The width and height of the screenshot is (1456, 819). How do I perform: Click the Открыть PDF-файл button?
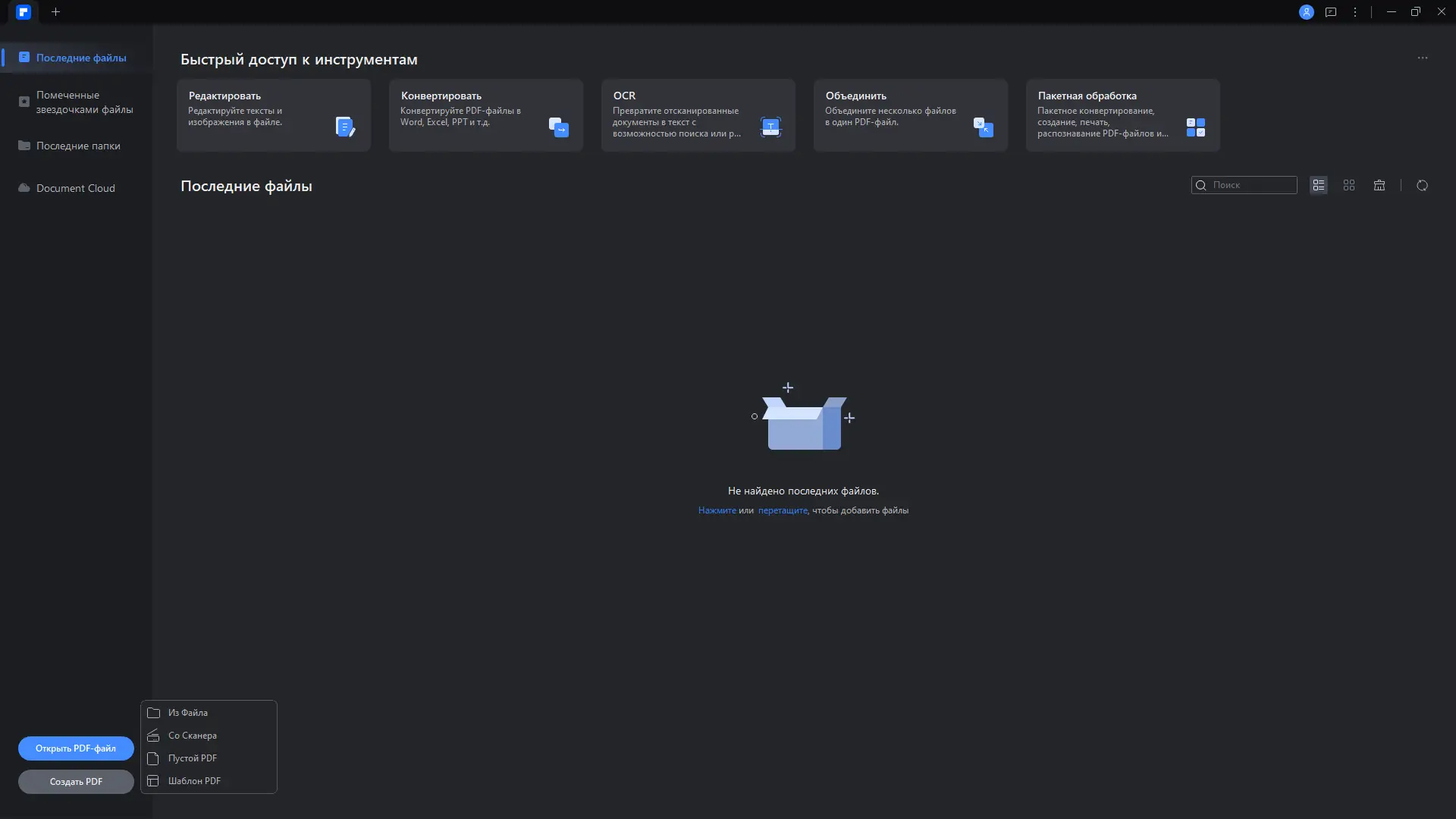pos(76,748)
